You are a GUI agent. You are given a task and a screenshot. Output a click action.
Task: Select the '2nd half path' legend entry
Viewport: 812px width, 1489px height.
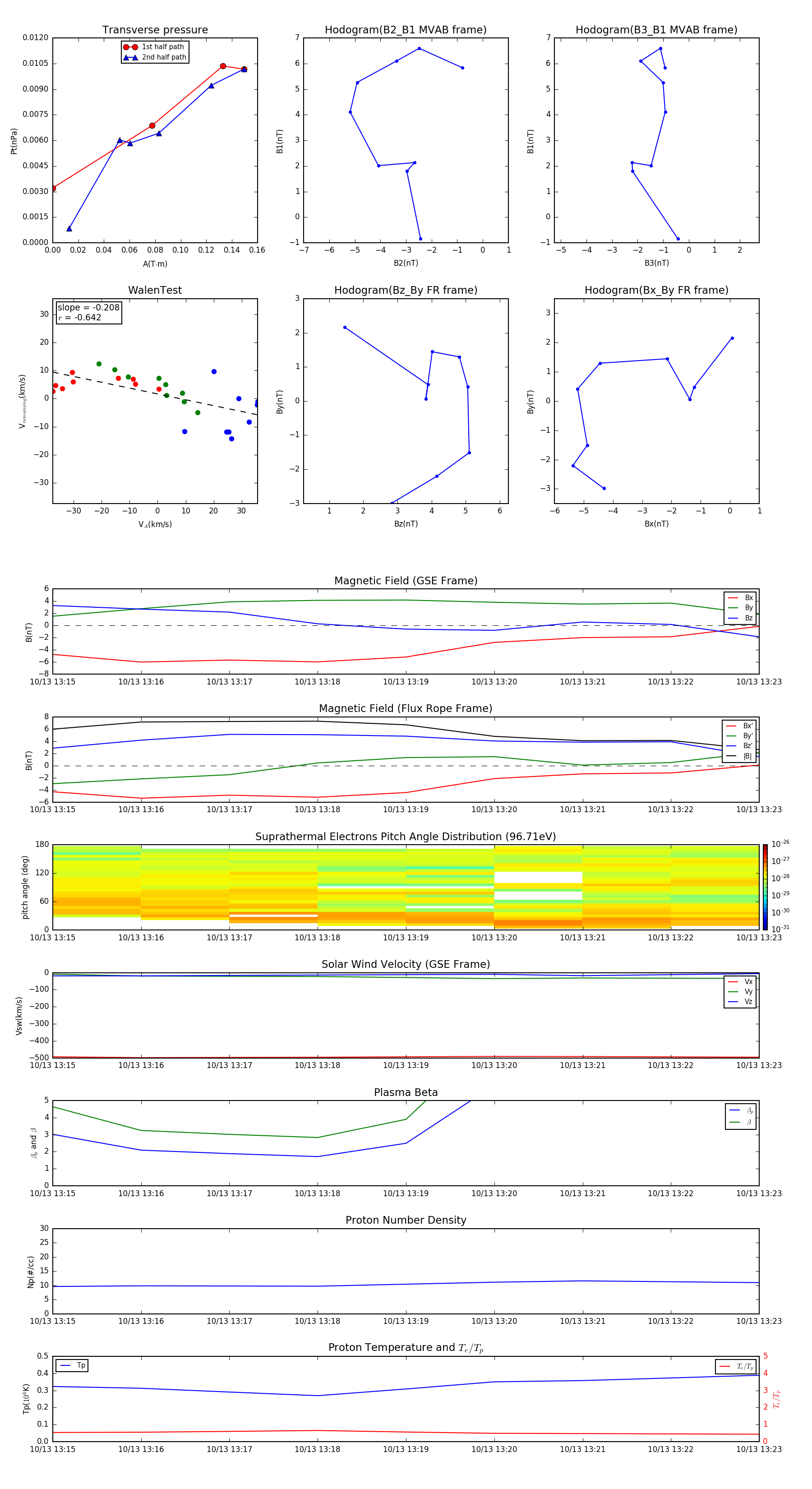tap(155, 57)
